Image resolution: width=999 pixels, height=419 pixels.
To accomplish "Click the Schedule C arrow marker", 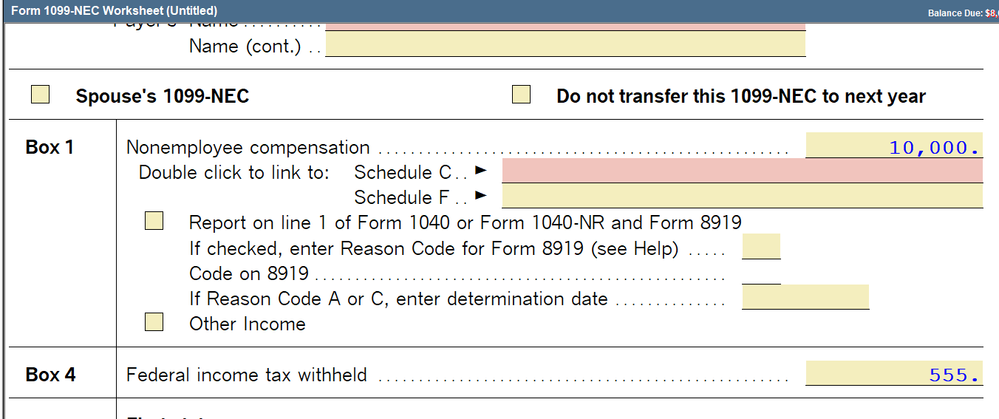I will [480, 172].
